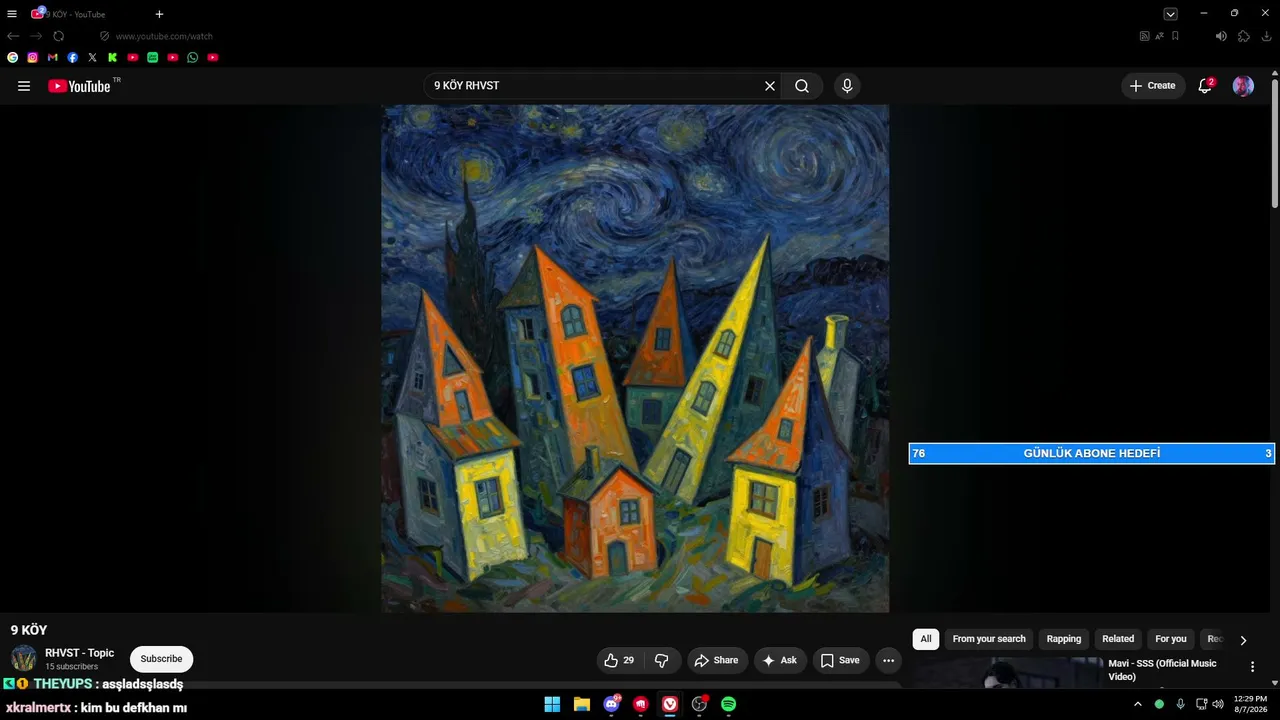Image resolution: width=1280 pixels, height=720 pixels.
Task: Open the system tray volume icon
Action: pyautogui.click(x=1218, y=704)
